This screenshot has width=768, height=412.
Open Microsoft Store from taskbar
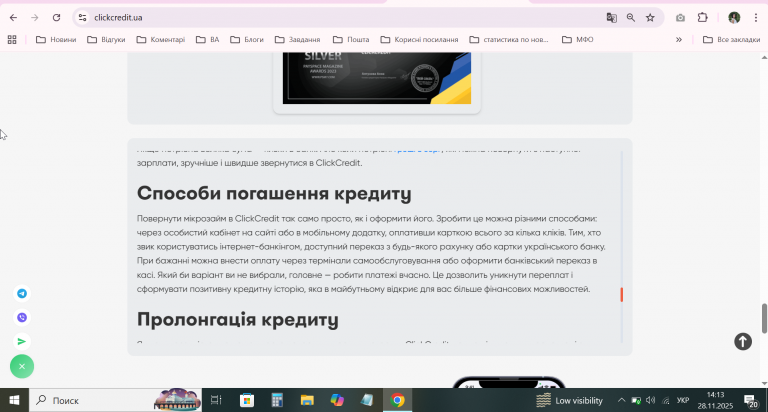tap(247, 400)
